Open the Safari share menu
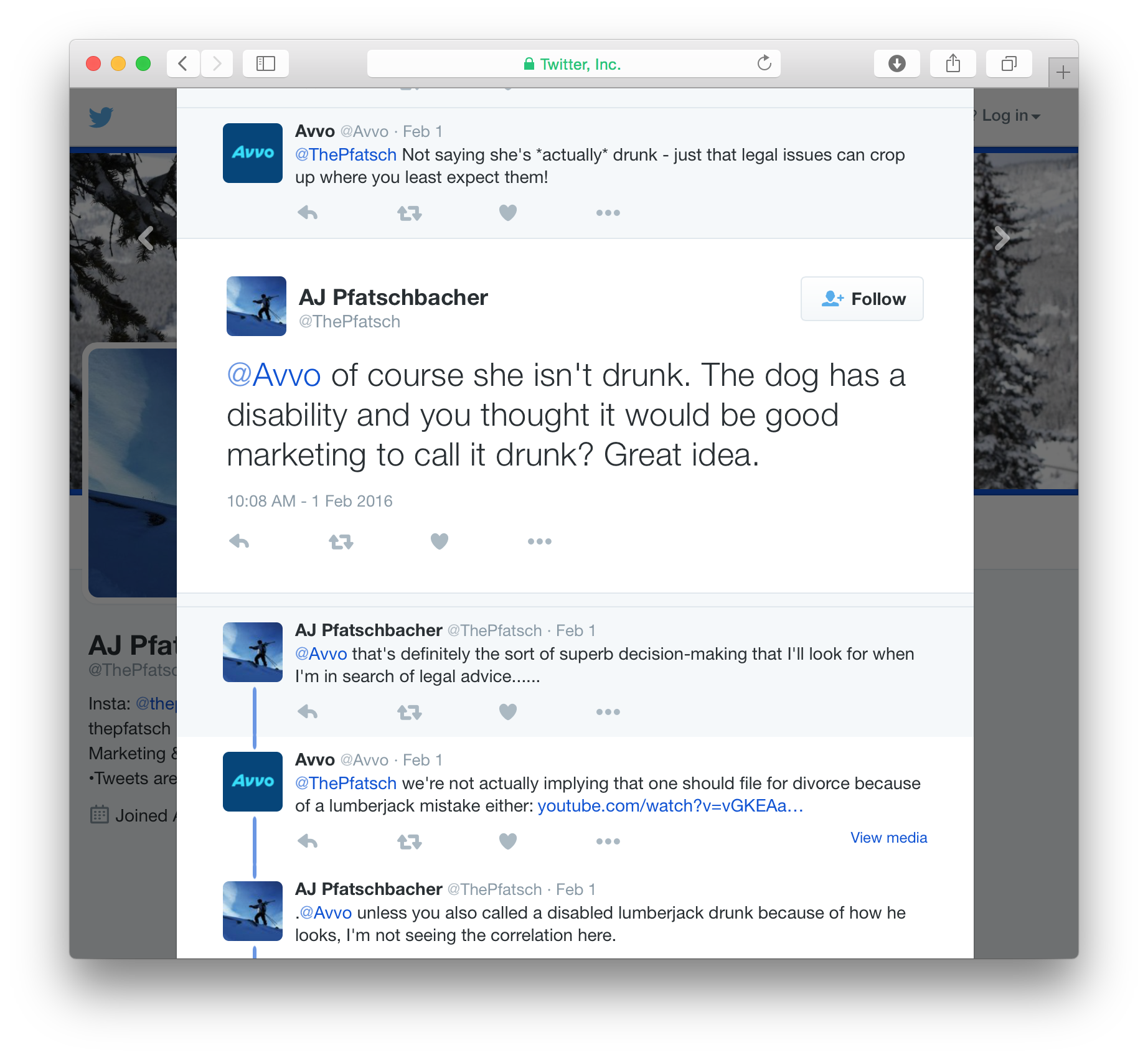The height and width of the screenshot is (1058, 1148). point(953,63)
